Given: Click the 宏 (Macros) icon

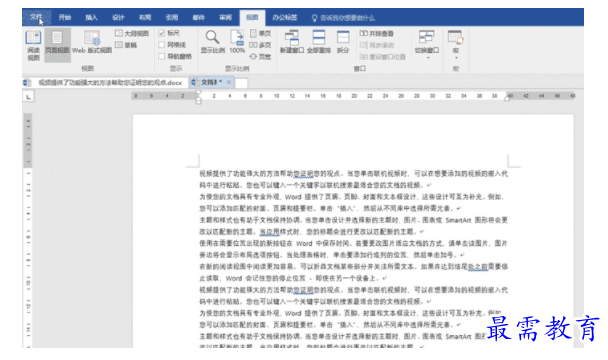Looking at the screenshot, I should coord(455,37).
